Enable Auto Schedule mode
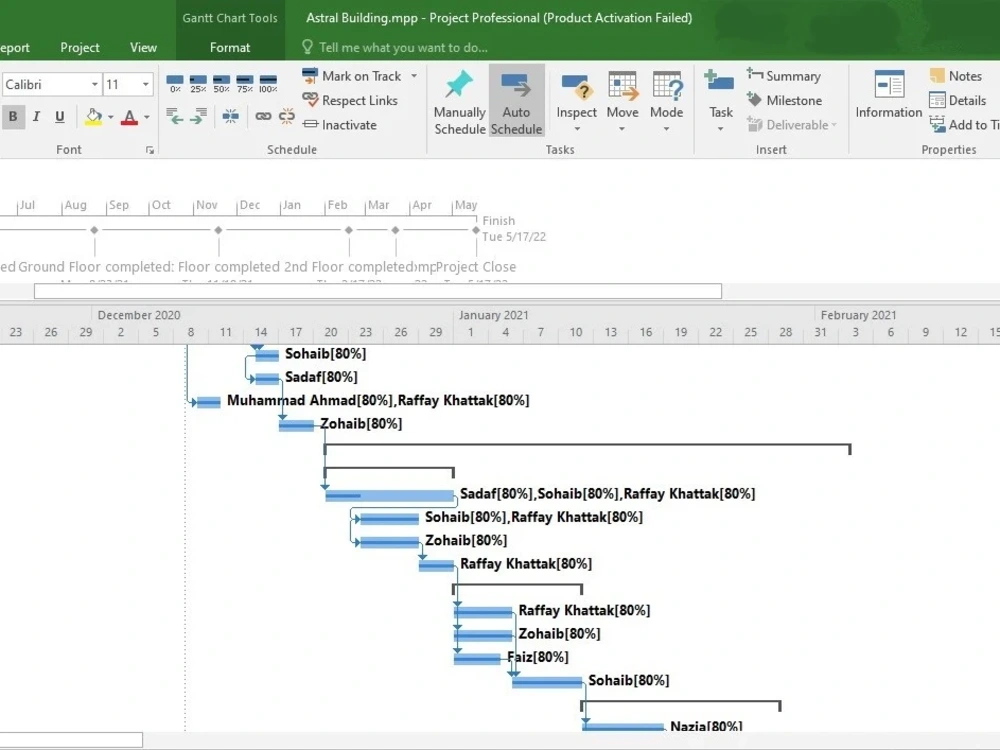 [x=516, y=100]
